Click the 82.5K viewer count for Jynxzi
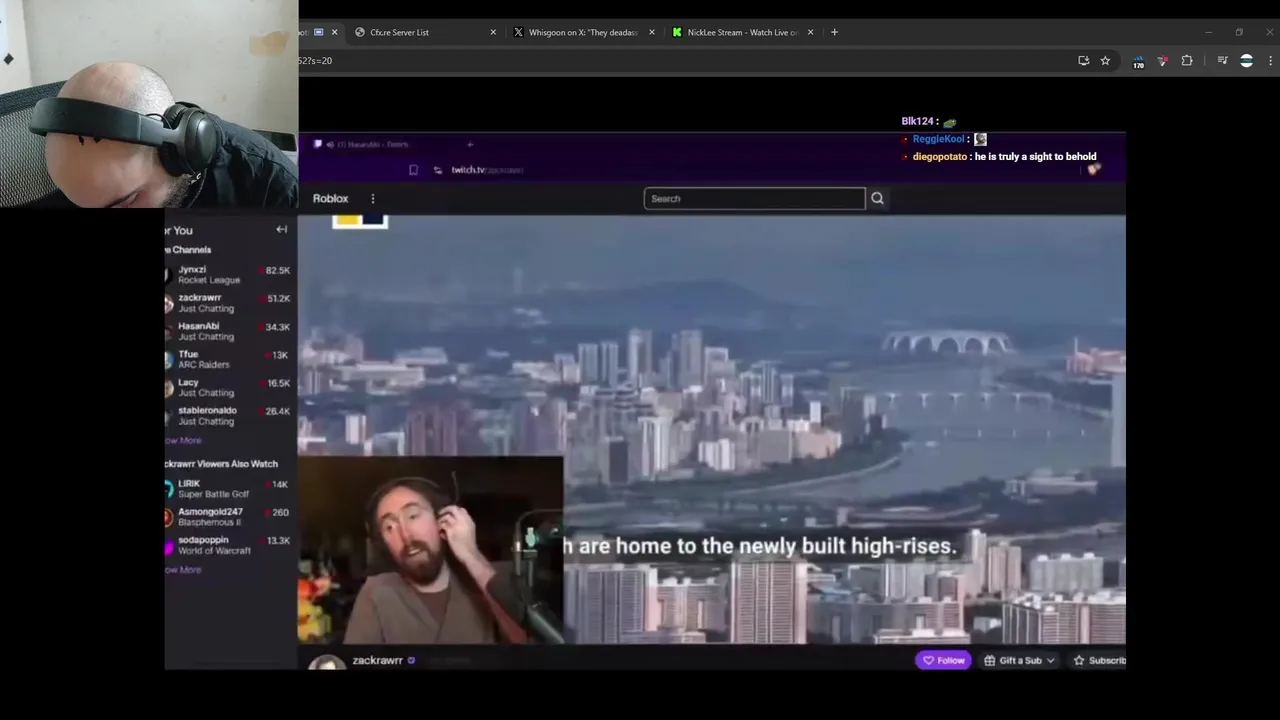1280x720 pixels. [x=276, y=270]
